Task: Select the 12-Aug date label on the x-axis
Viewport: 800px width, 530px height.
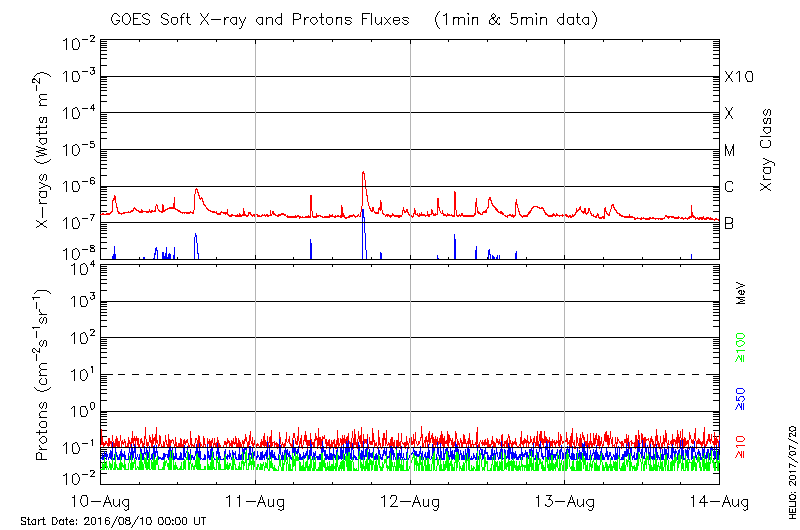Action: click(x=410, y=500)
